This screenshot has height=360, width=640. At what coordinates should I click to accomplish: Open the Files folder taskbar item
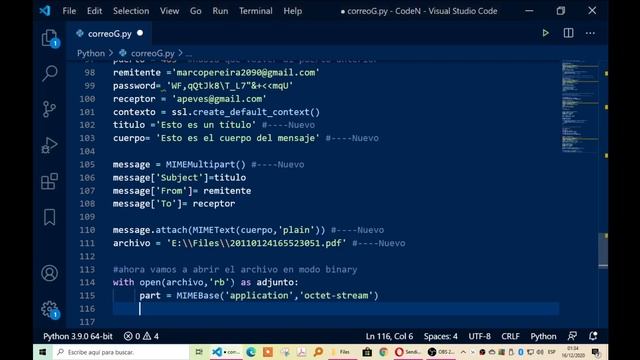tap(342, 352)
